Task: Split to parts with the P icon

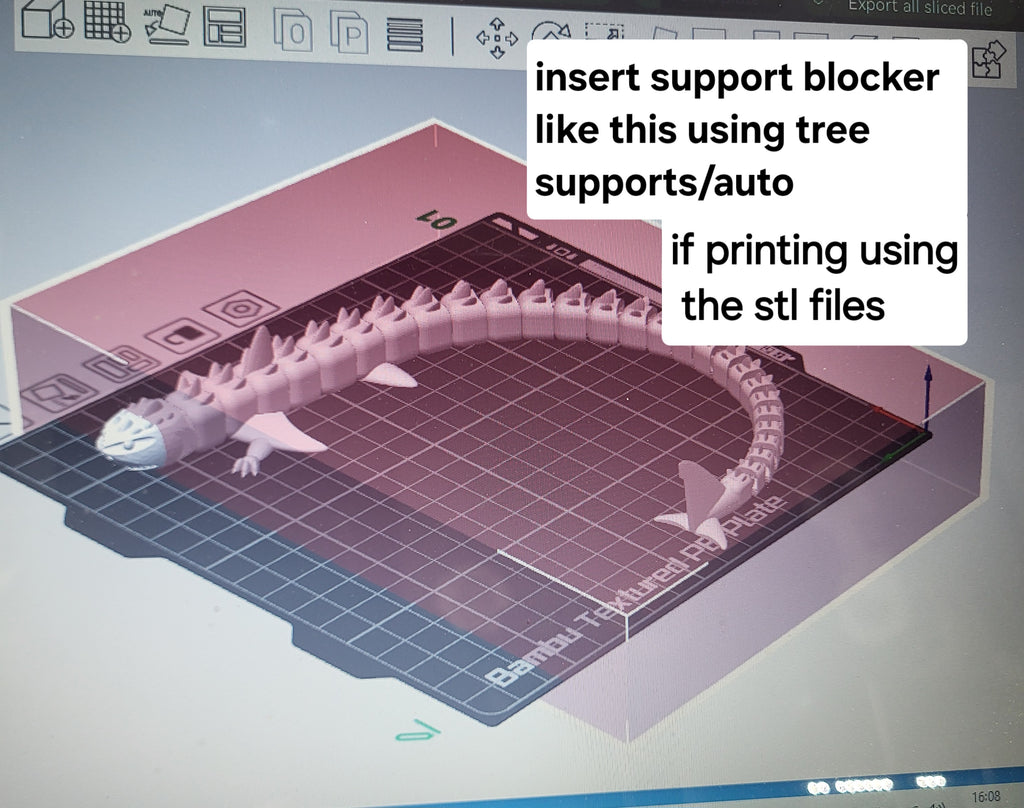Action: coord(349,32)
